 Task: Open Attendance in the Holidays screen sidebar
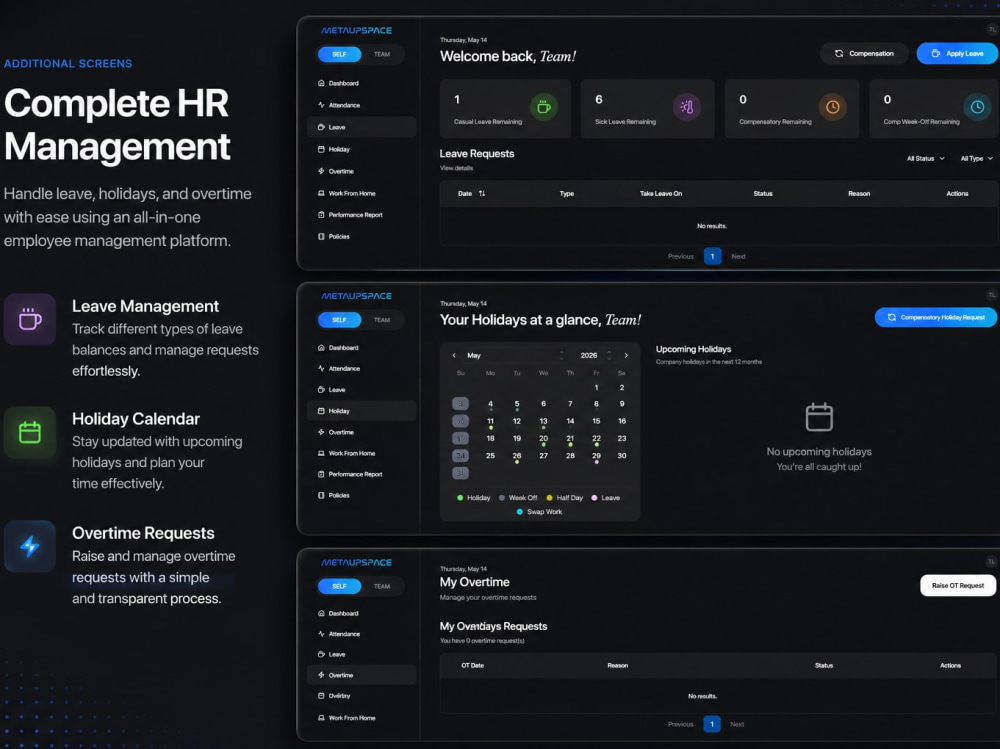pyautogui.click(x=362, y=368)
